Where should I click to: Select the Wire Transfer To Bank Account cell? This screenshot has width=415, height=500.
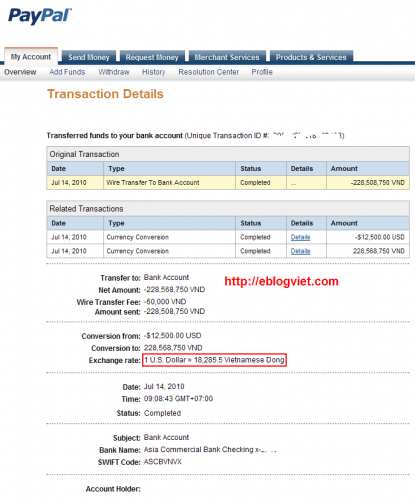click(169, 183)
